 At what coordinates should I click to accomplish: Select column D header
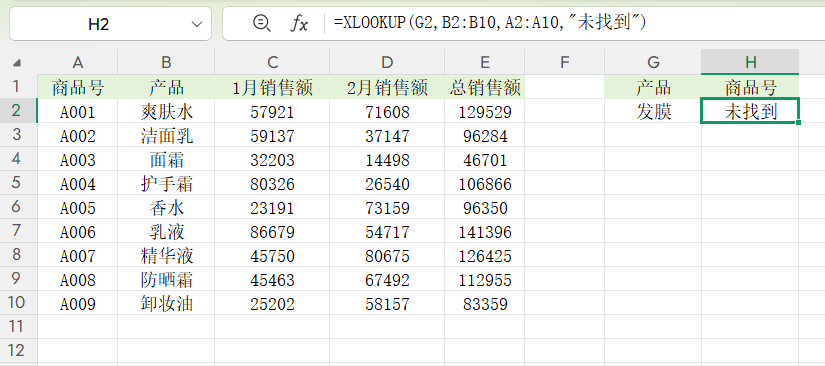(x=387, y=62)
